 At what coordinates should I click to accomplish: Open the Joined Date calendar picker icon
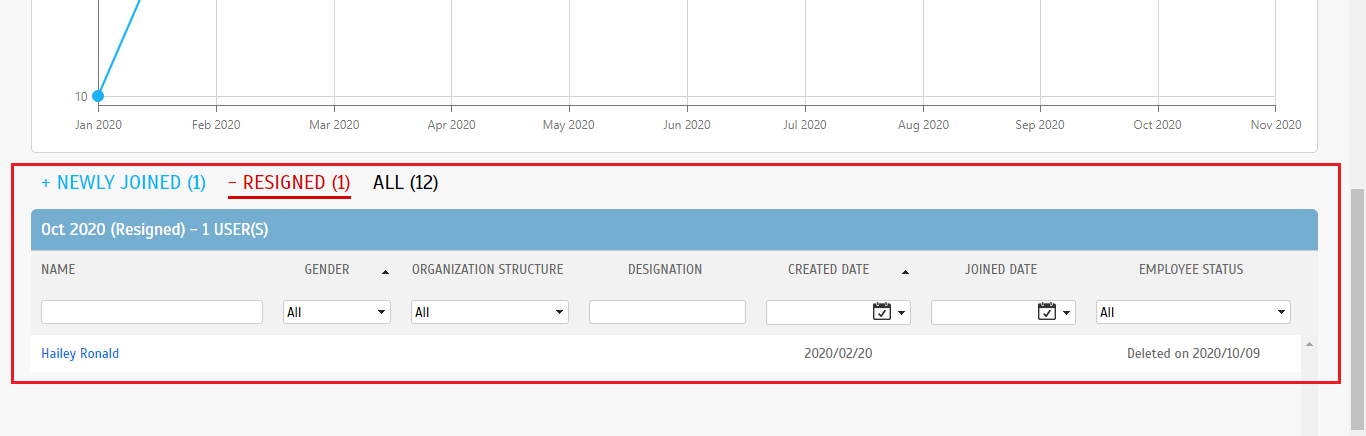(1046, 312)
